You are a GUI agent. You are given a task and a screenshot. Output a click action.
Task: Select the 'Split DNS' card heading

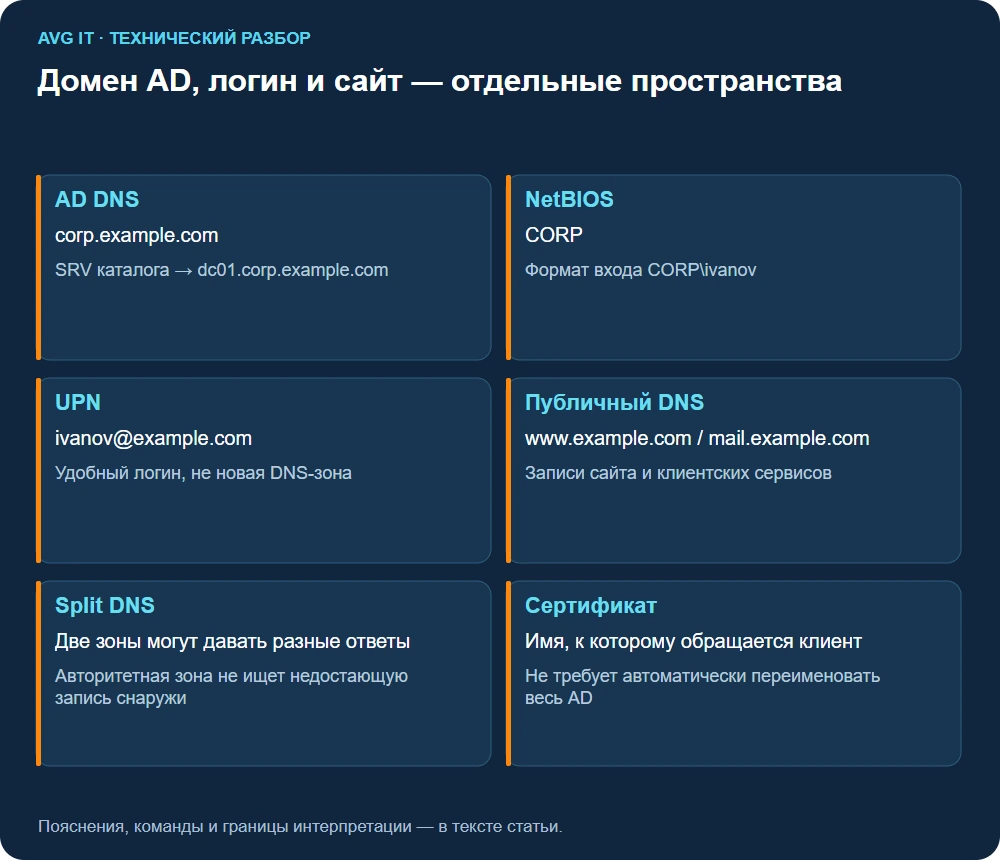(105, 605)
